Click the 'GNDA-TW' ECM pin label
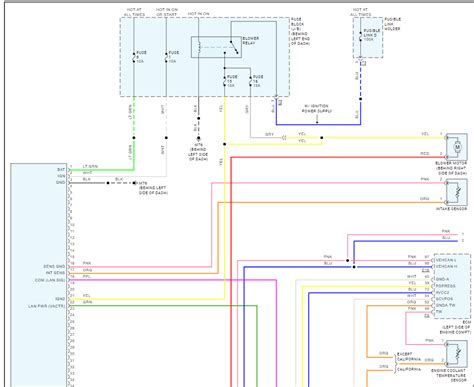The image size is (474, 387). [x=446, y=305]
